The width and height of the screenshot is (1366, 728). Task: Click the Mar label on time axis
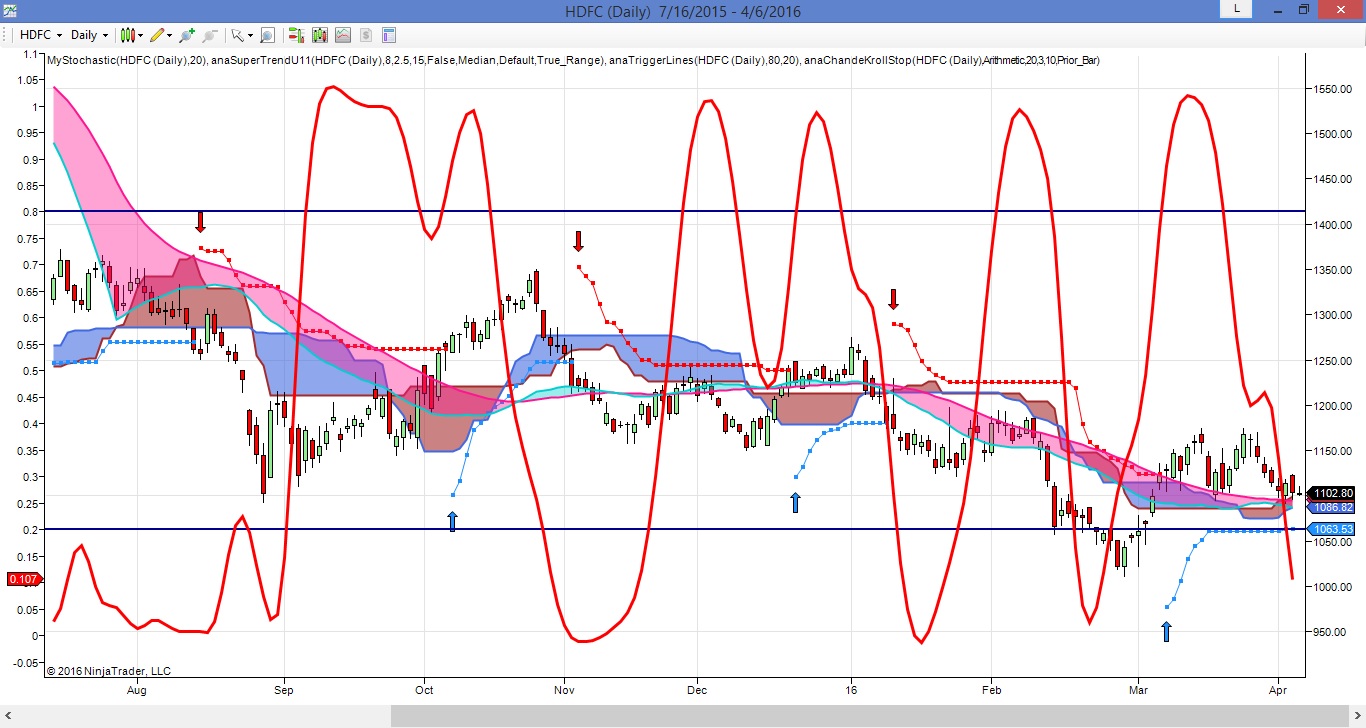click(1138, 690)
